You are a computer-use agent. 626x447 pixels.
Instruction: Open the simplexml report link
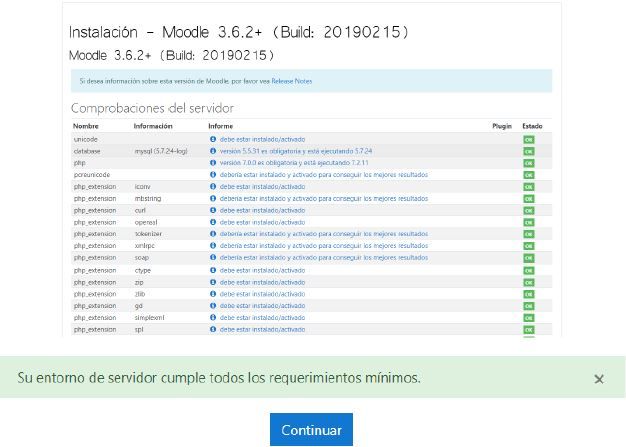262,318
